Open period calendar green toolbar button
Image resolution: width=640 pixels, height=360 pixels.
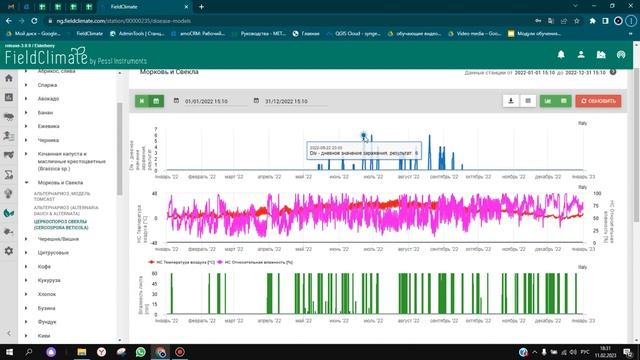[x=156, y=101]
